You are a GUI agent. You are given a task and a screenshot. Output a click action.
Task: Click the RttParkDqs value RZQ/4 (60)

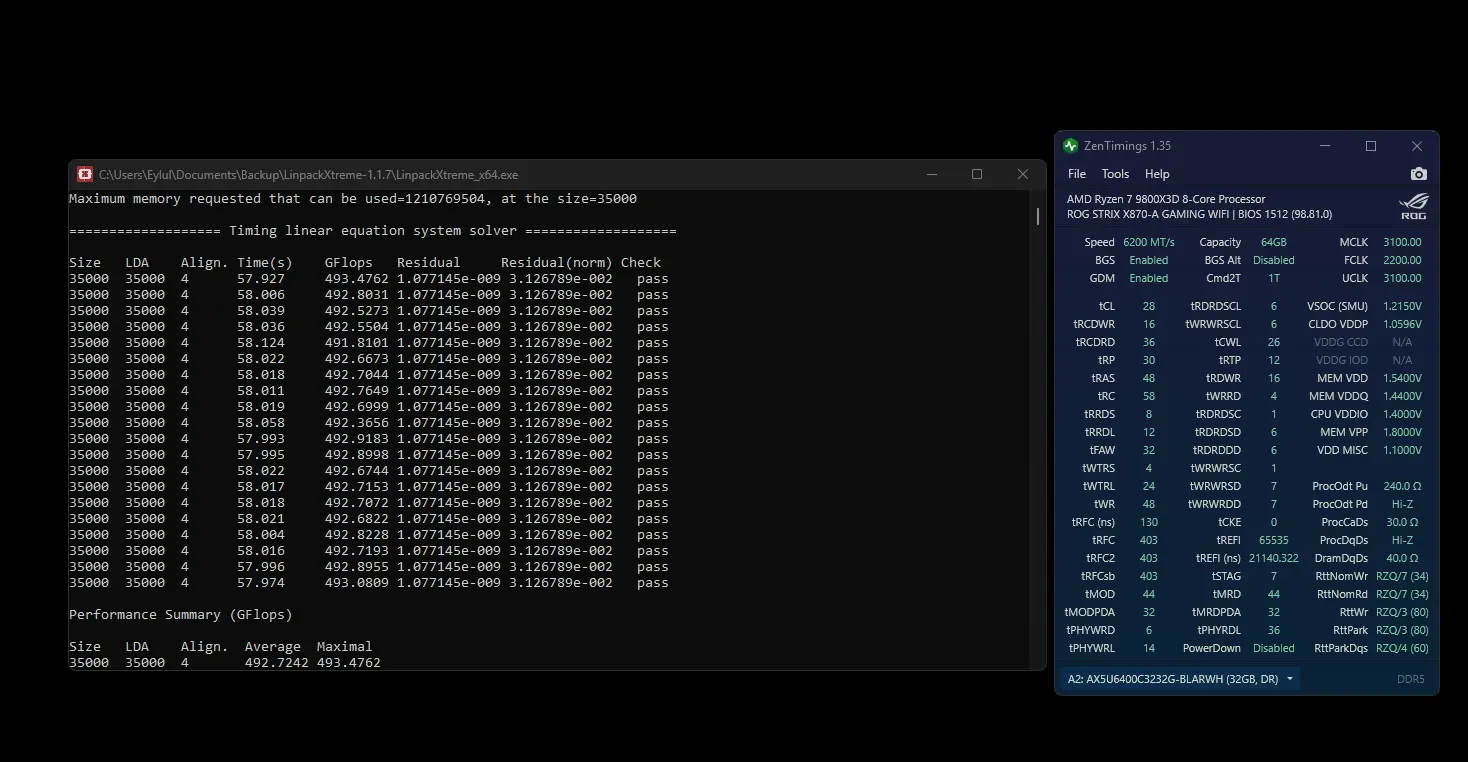point(1402,648)
